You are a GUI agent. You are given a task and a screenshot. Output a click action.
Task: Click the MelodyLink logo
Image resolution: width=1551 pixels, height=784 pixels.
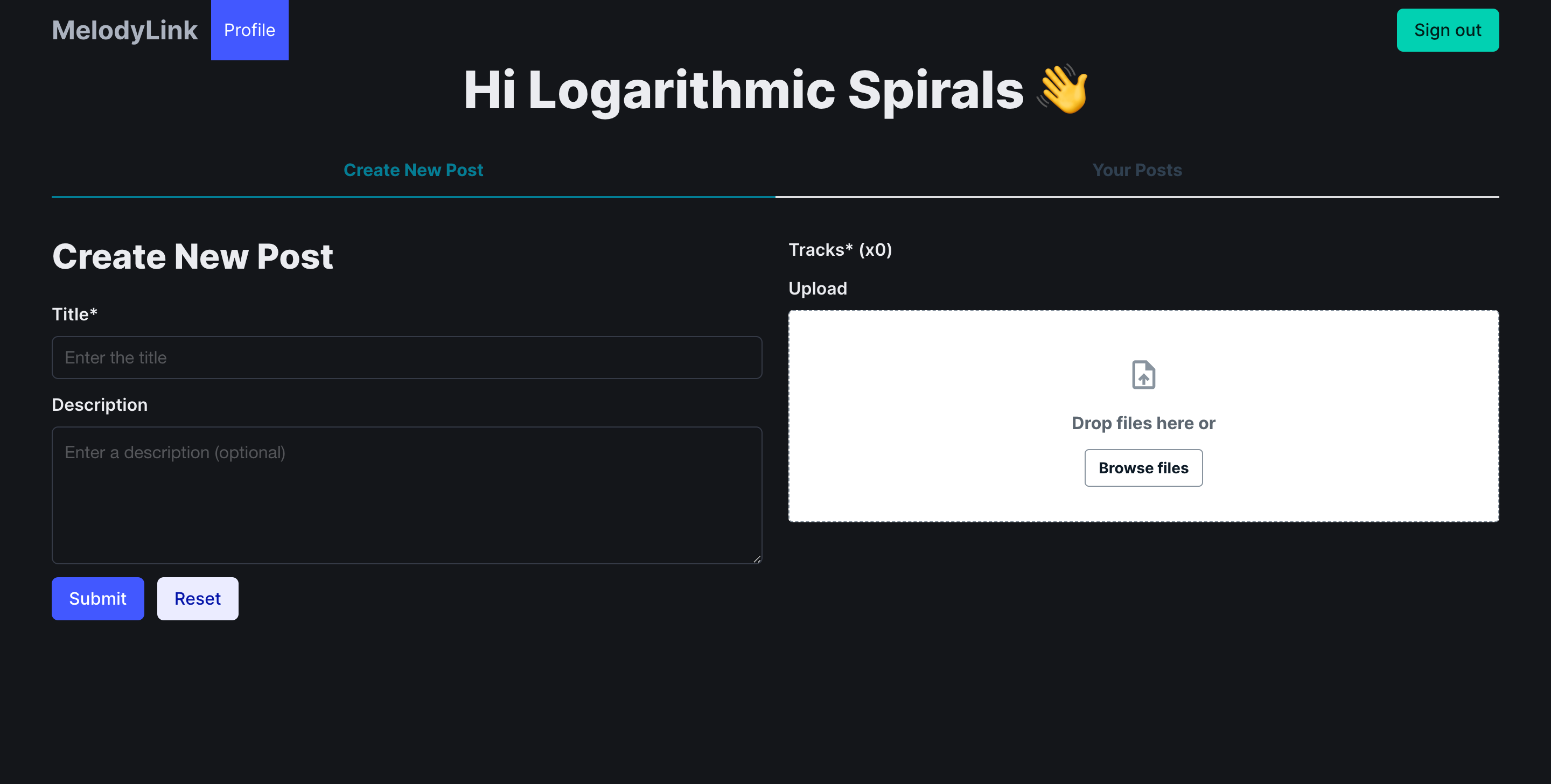pos(124,30)
